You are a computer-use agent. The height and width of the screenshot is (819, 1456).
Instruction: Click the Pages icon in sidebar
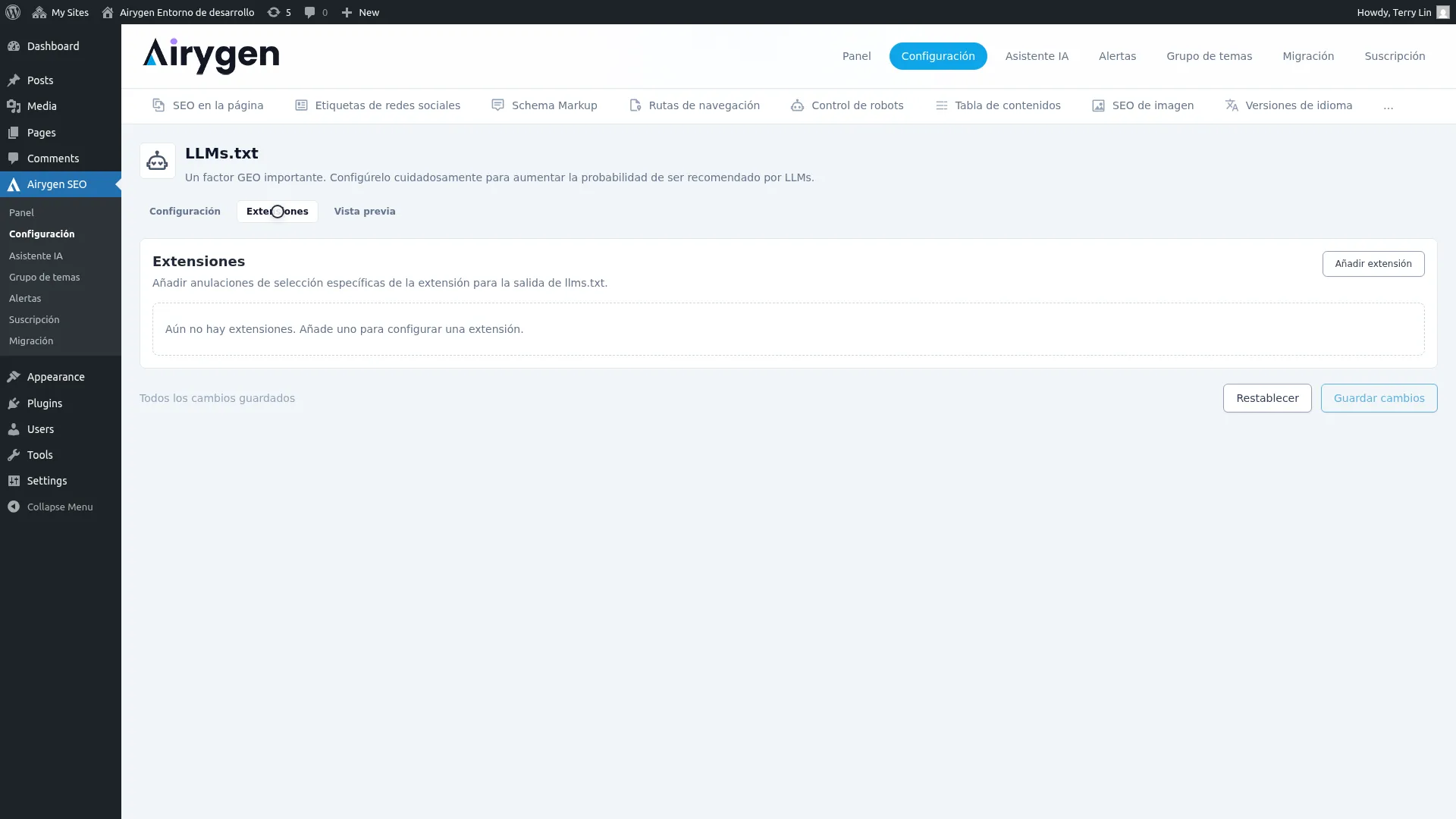tap(14, 133)
